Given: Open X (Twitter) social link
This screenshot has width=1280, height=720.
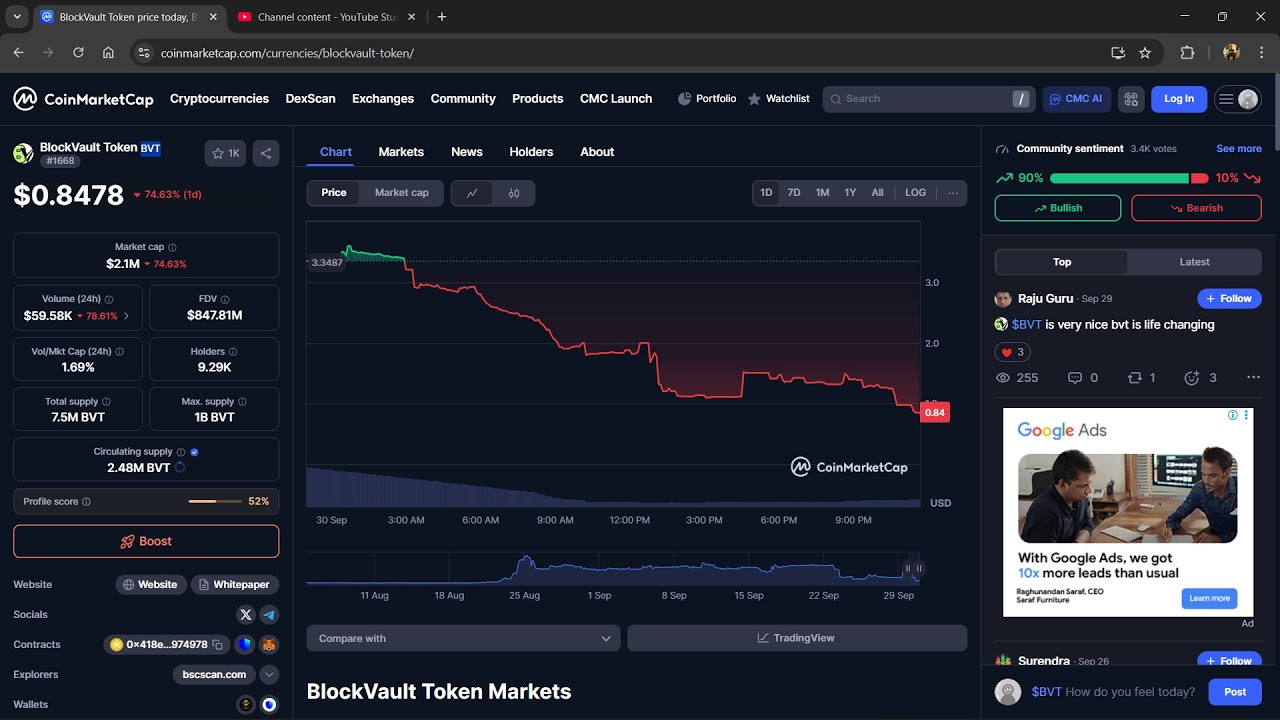Looking at the screenshot, I should click(246, 615).
